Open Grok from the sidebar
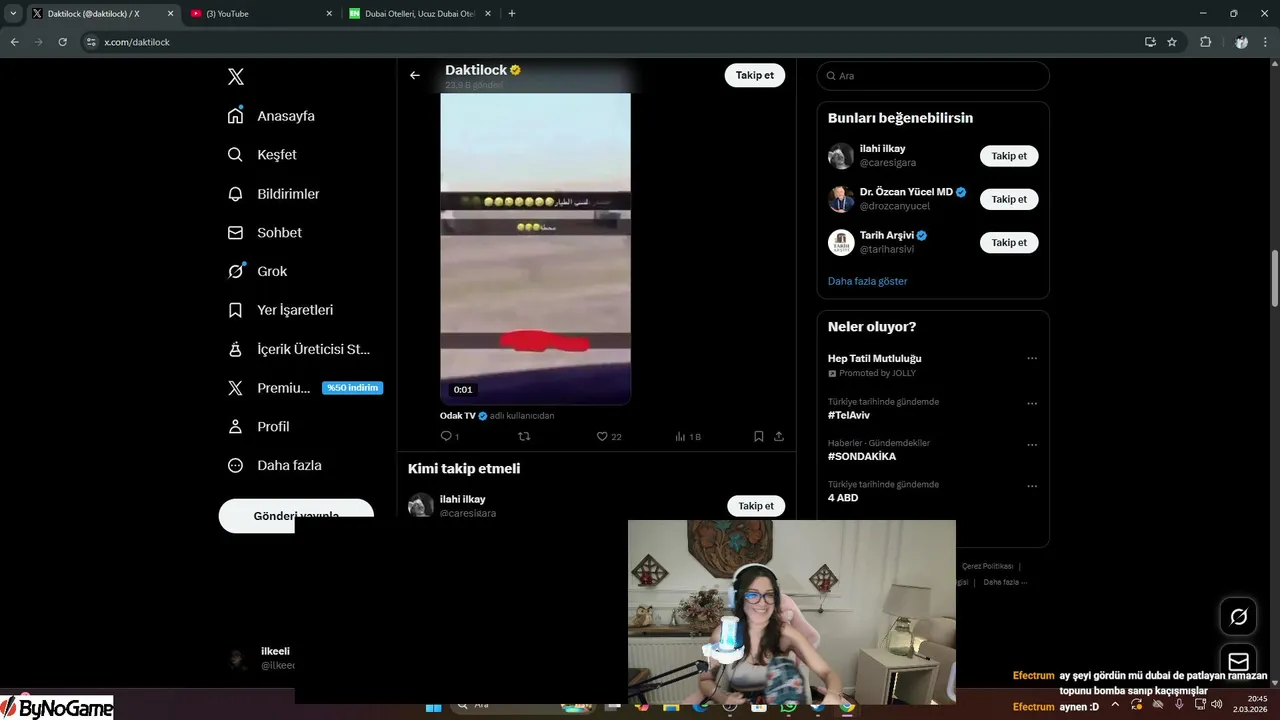Screen dimensions: 1280x720 [x=258, y=271]
